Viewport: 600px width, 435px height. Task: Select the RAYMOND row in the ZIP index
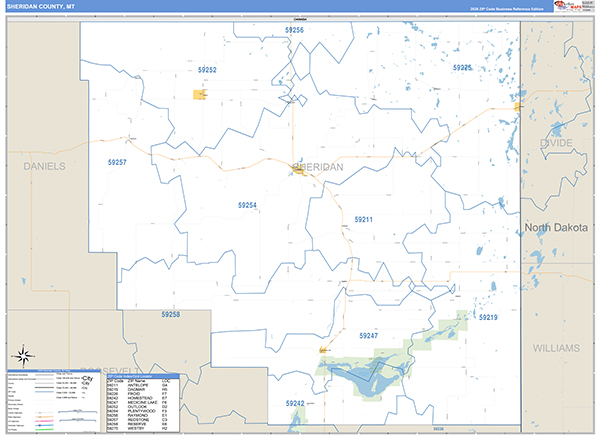143,415
